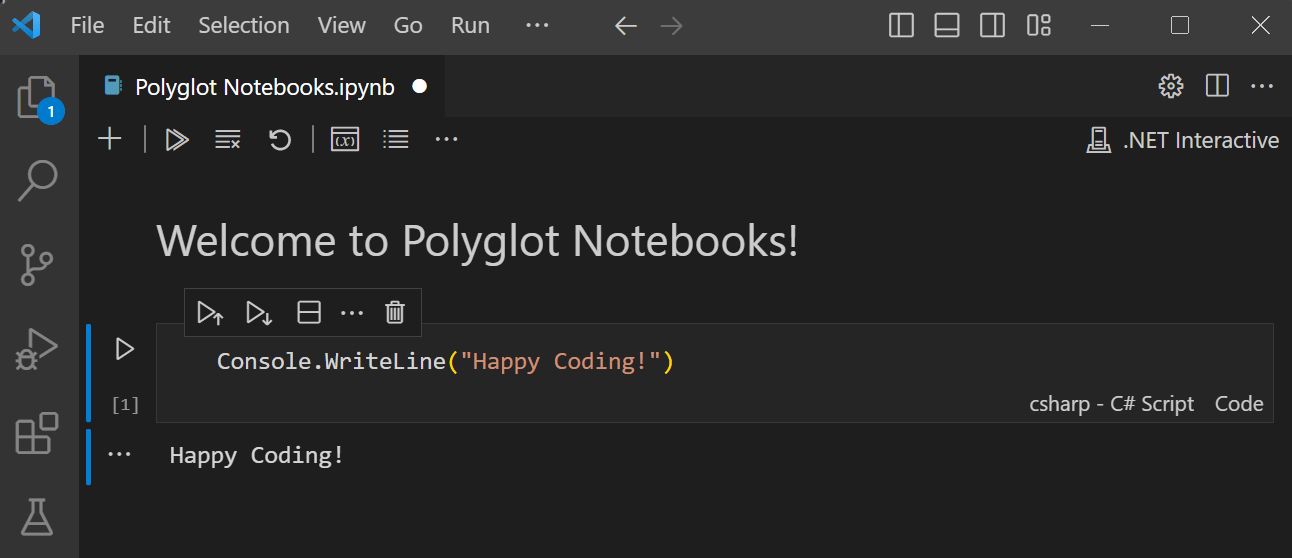
Task: Open the Search view in activity bar
Action: (37, 182)
